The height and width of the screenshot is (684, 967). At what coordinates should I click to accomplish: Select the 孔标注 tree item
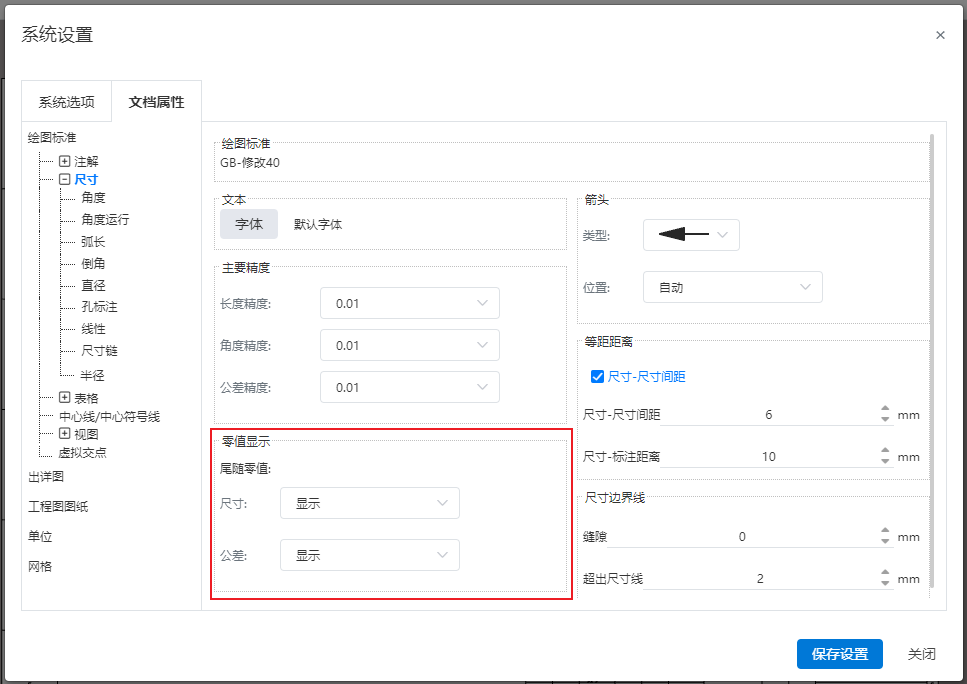(x=99, y=307)
